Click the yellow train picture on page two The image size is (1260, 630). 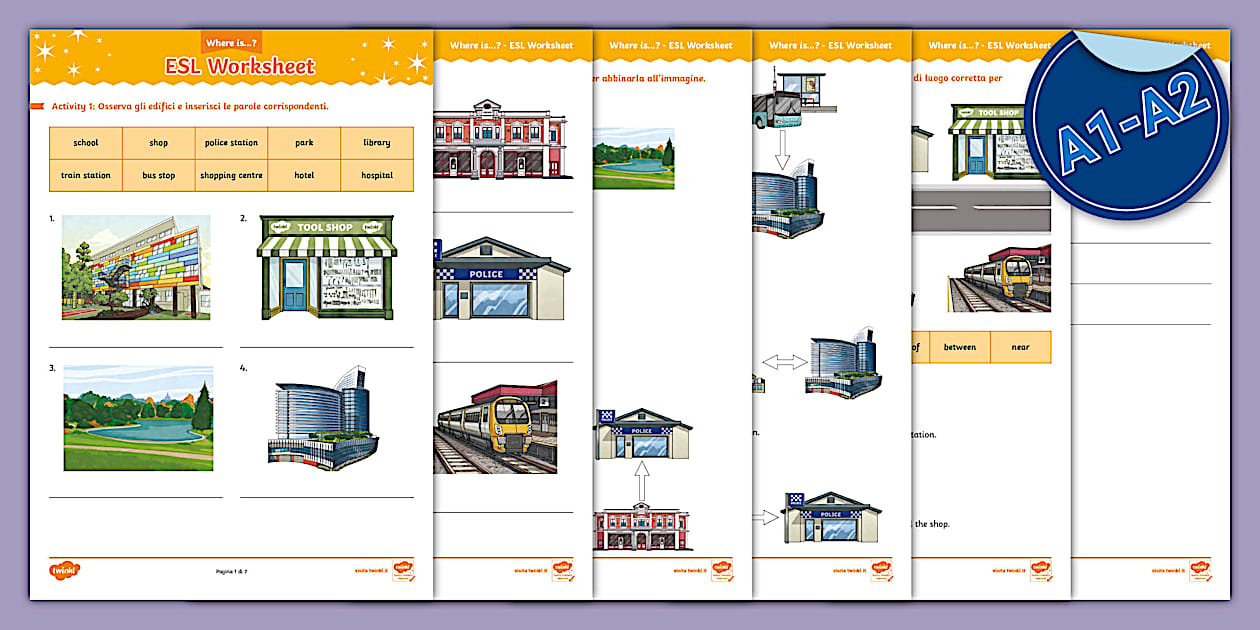496,427
